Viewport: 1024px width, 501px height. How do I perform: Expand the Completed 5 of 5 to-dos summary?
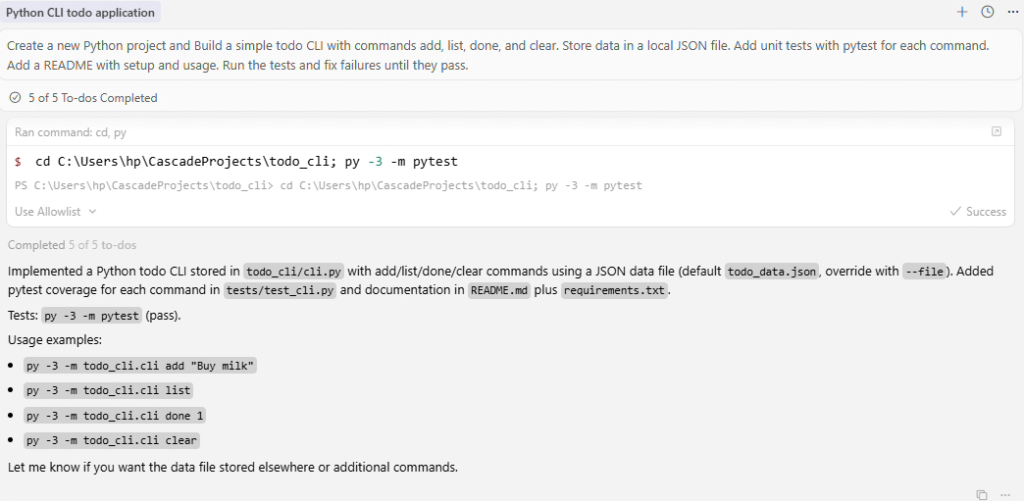pyautogui.click(x=72, y=245)
